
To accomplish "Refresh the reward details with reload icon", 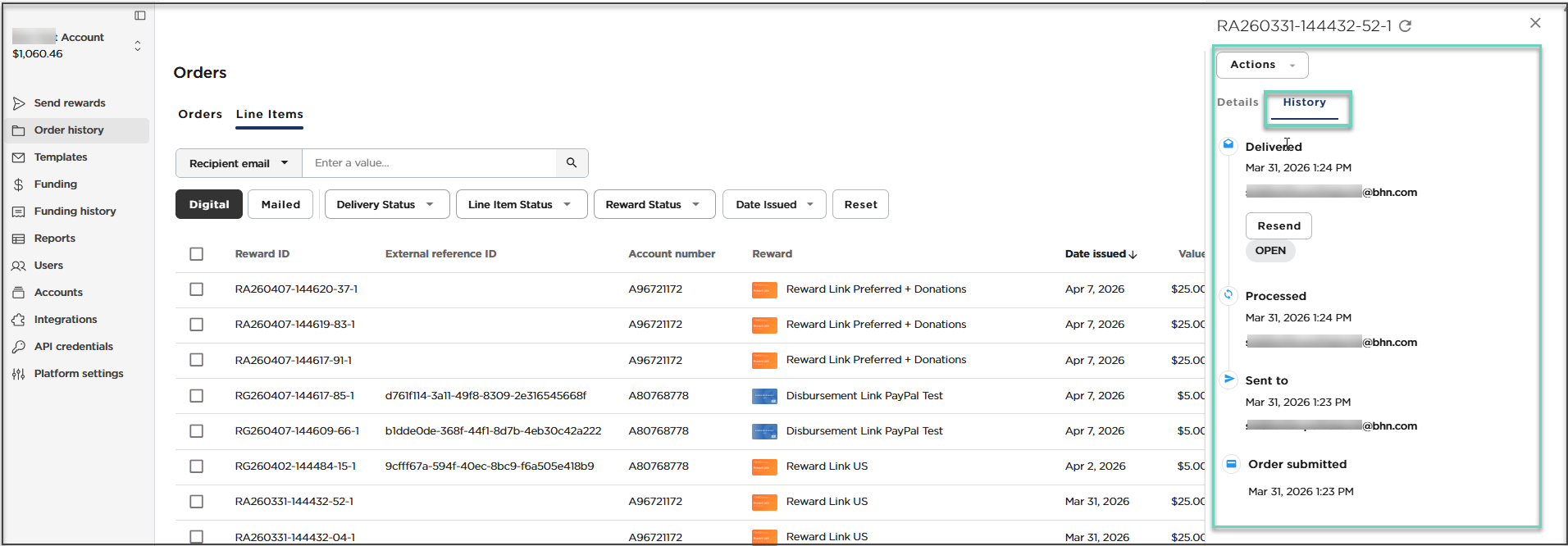I will (x=1405, y=26).
